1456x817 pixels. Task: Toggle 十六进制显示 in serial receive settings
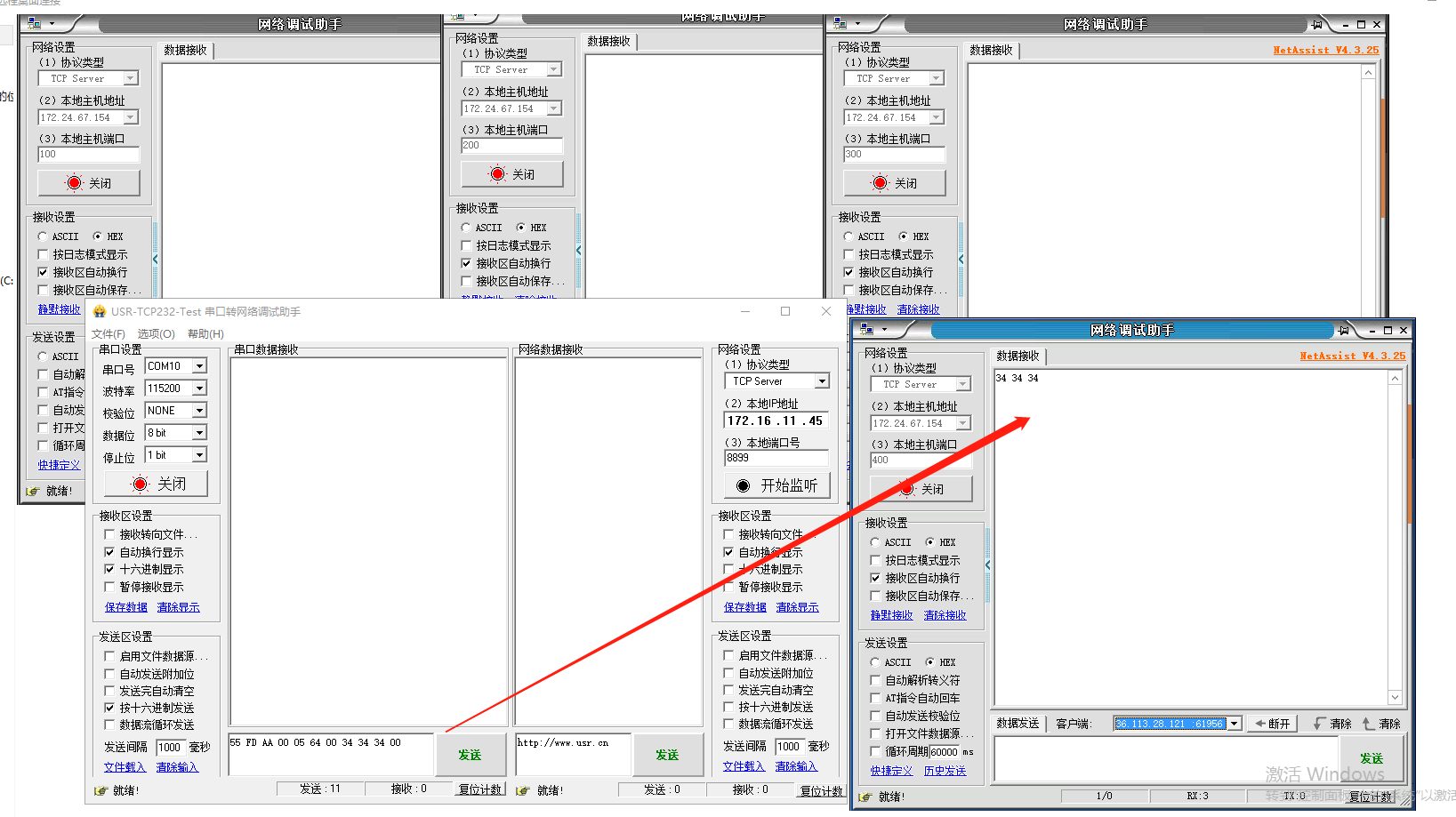(109, 569)
